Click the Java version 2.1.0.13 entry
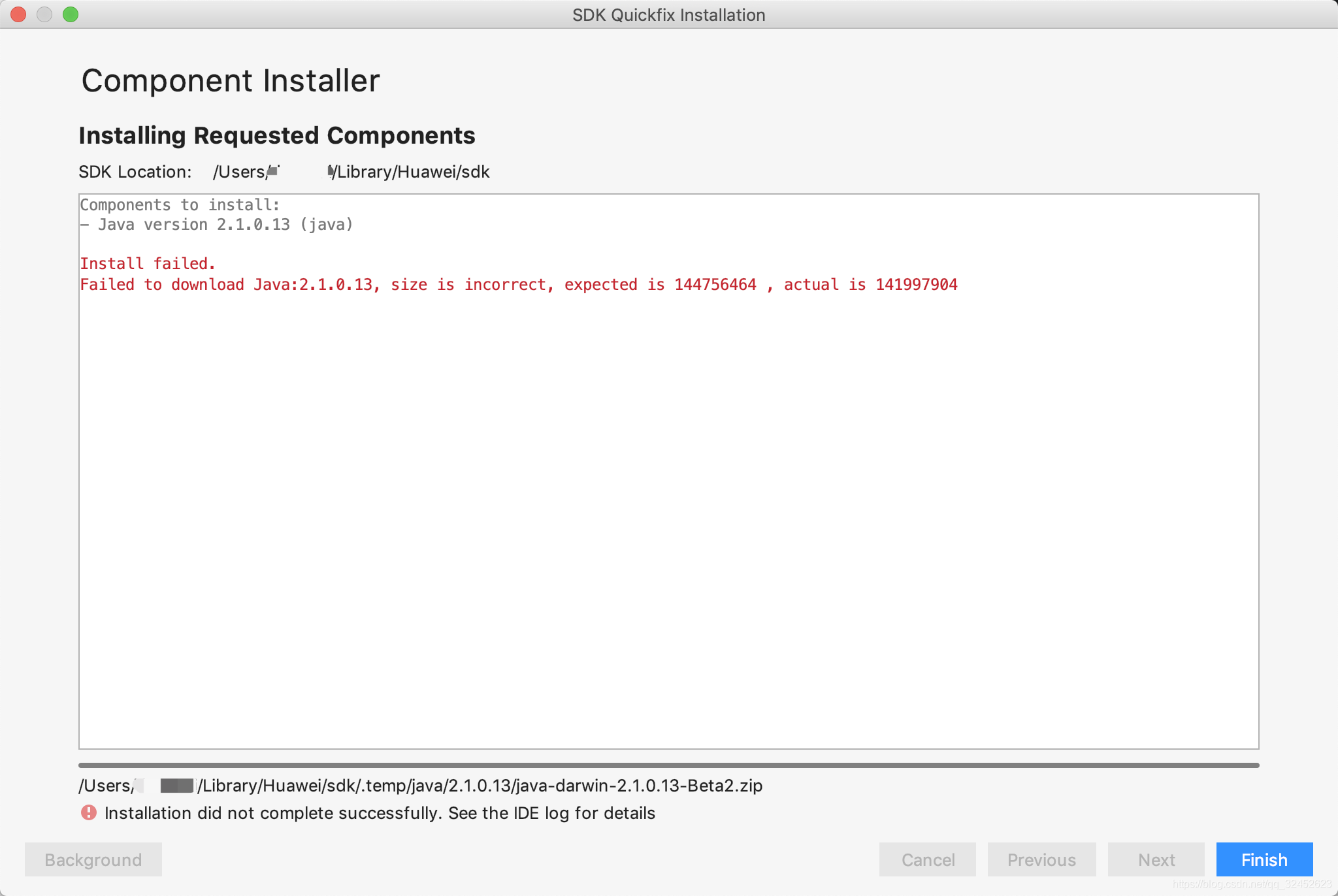 pyautogui.click(x=216, y=225)
